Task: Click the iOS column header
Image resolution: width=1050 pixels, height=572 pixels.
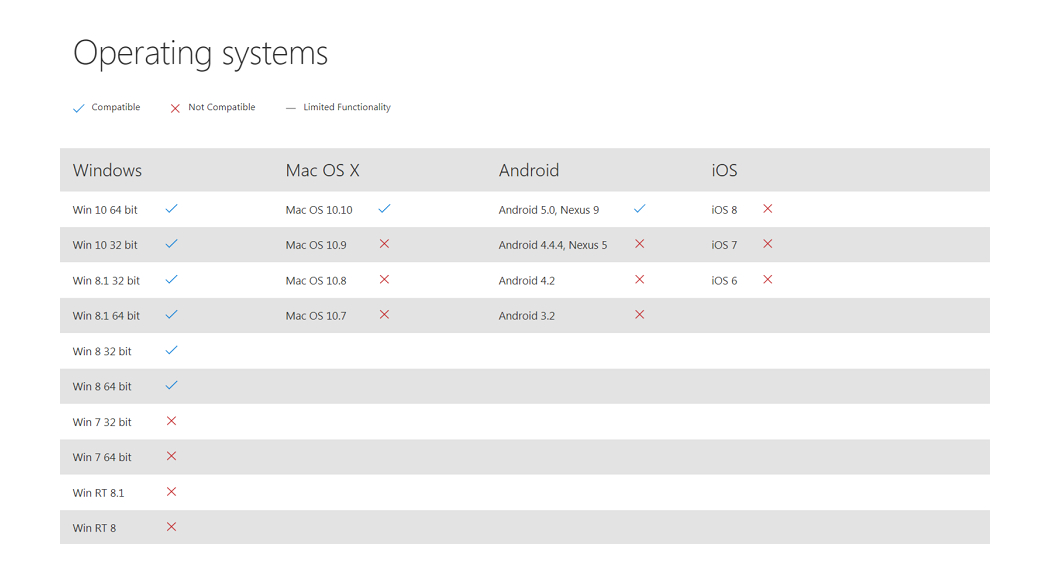Action: pyautogui.click(x=725, y=170)
